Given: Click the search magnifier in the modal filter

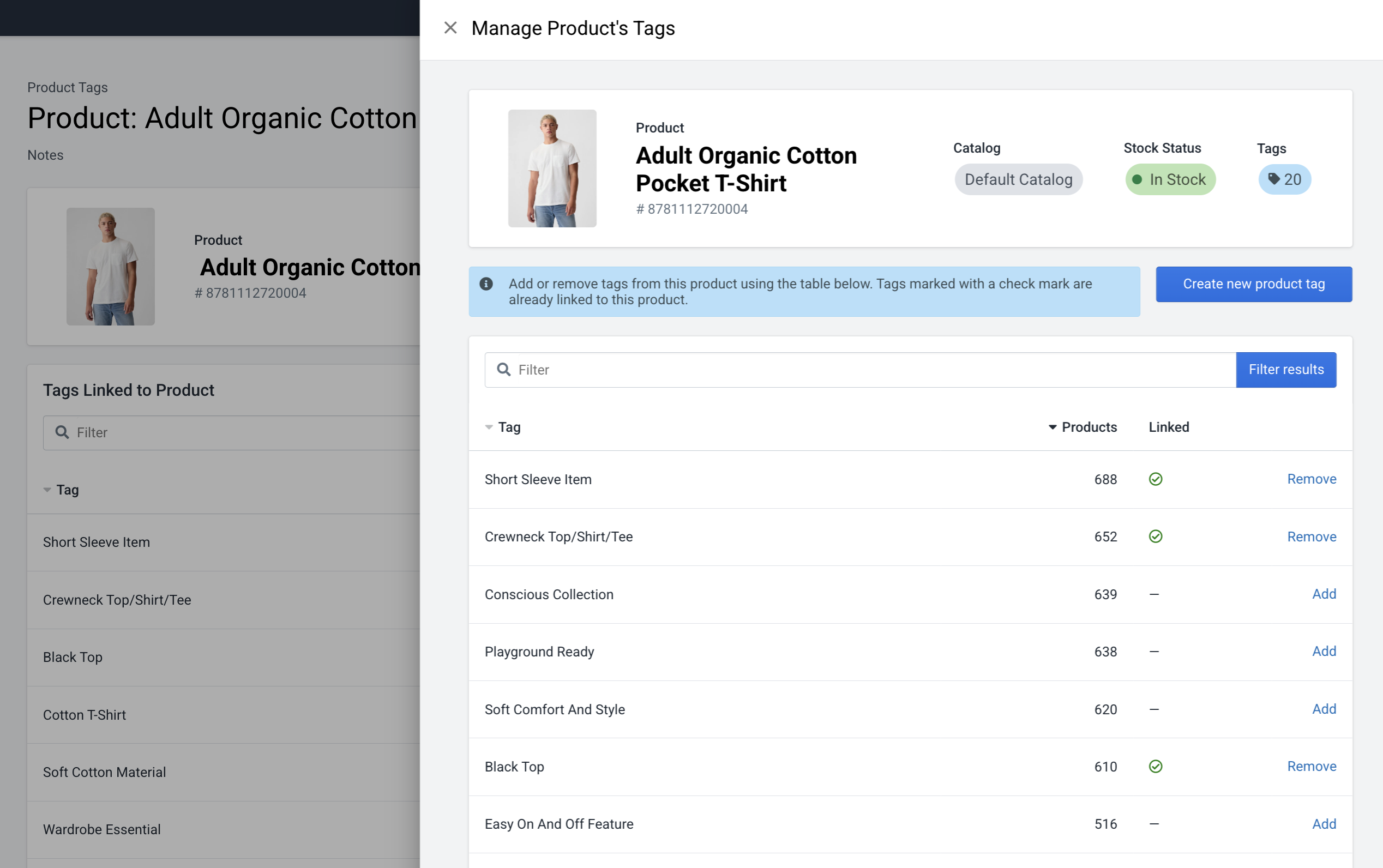Looking at the screenshot, I should [504, 370].
